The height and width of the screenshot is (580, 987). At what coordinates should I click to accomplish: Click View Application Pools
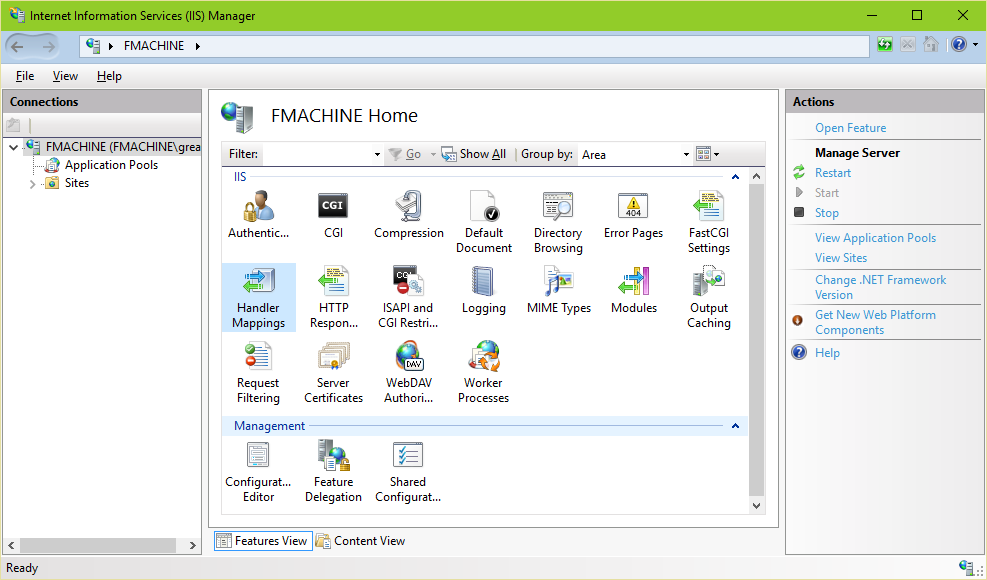coord(875,237)
